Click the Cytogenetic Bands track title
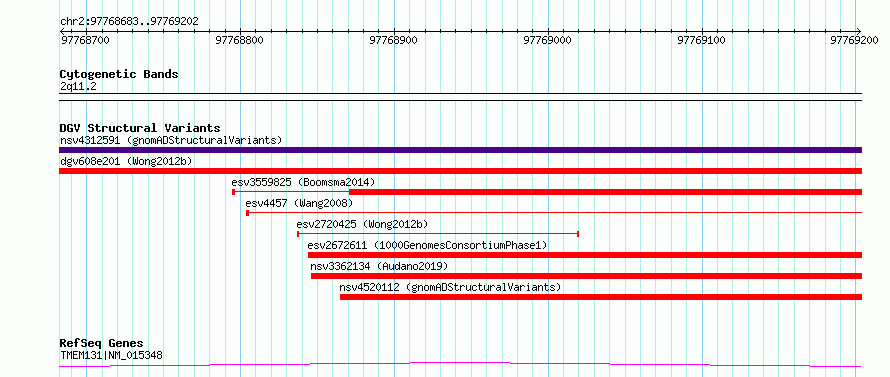Image resolution: width=890 pixels, height=377 pixels. [119, 74]
